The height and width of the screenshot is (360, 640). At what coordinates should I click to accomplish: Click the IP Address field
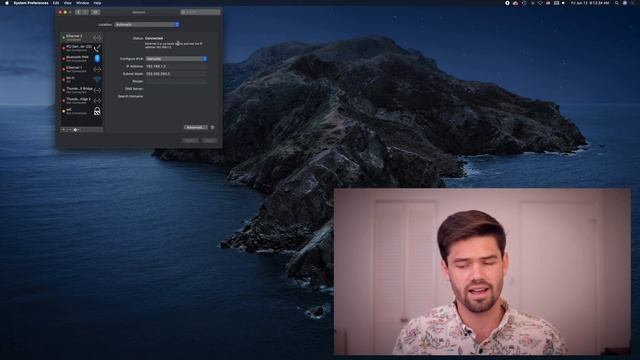[x=176, y=66]
